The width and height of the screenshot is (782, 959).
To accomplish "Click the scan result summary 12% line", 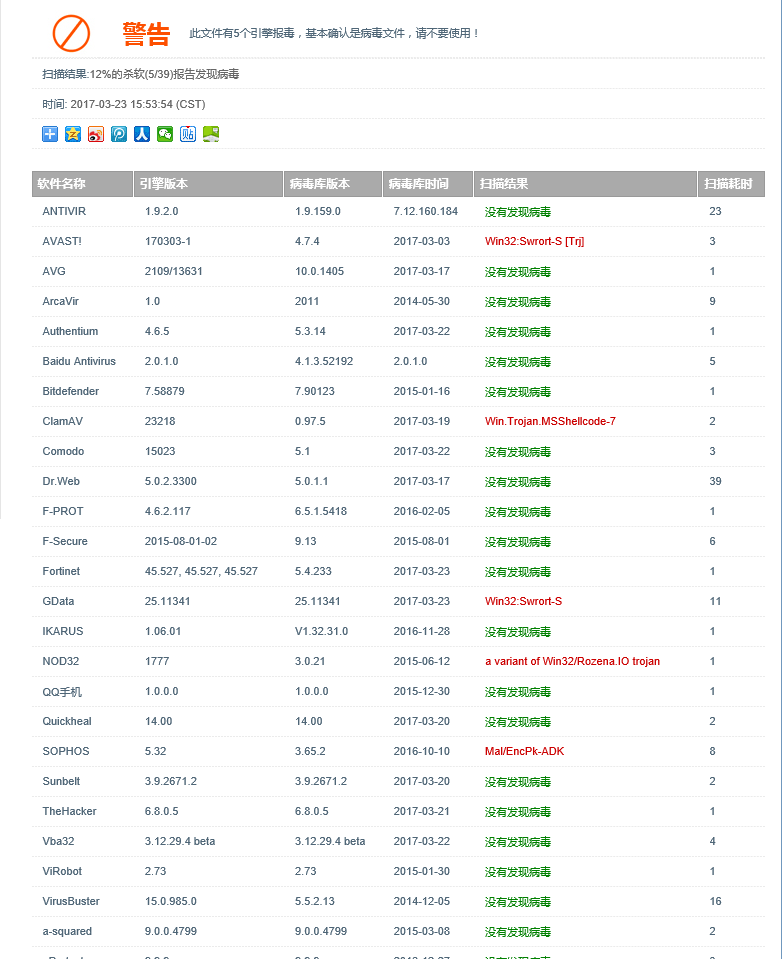I will click(x=141, y=74).
